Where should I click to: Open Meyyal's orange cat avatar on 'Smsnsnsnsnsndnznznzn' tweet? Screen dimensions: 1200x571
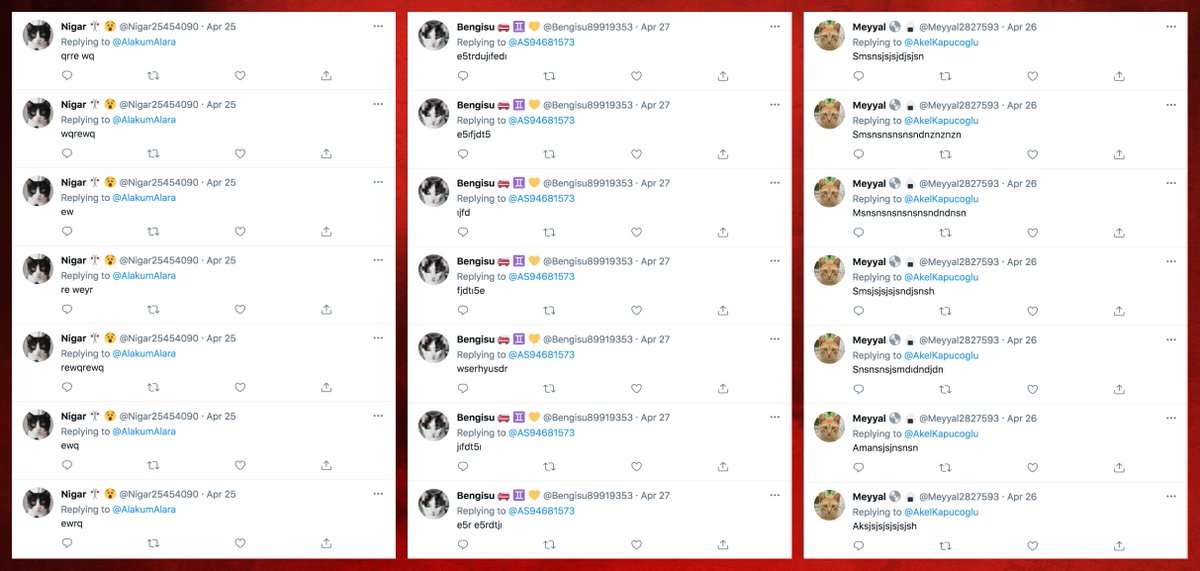pos(829,114)
